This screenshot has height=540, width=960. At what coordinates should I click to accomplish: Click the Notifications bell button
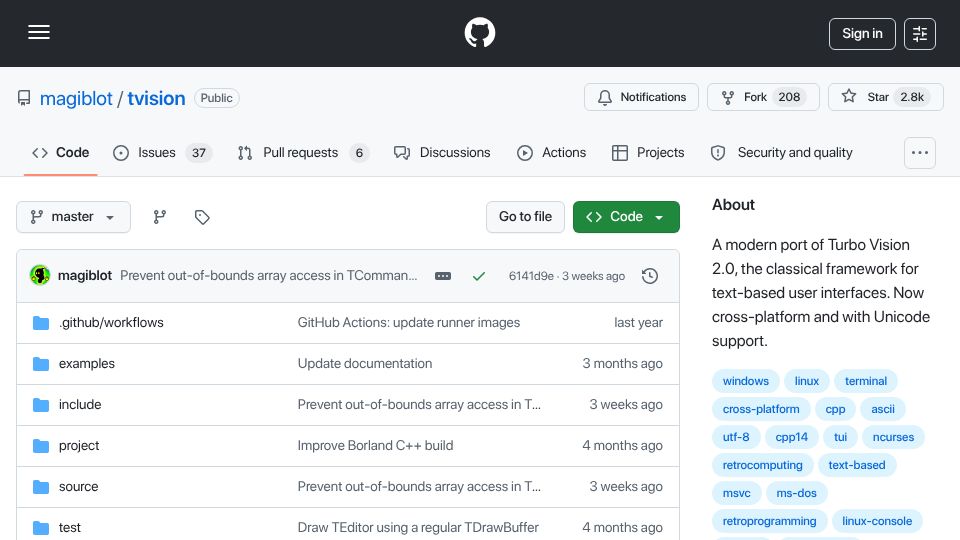click(x=641, y=97)
